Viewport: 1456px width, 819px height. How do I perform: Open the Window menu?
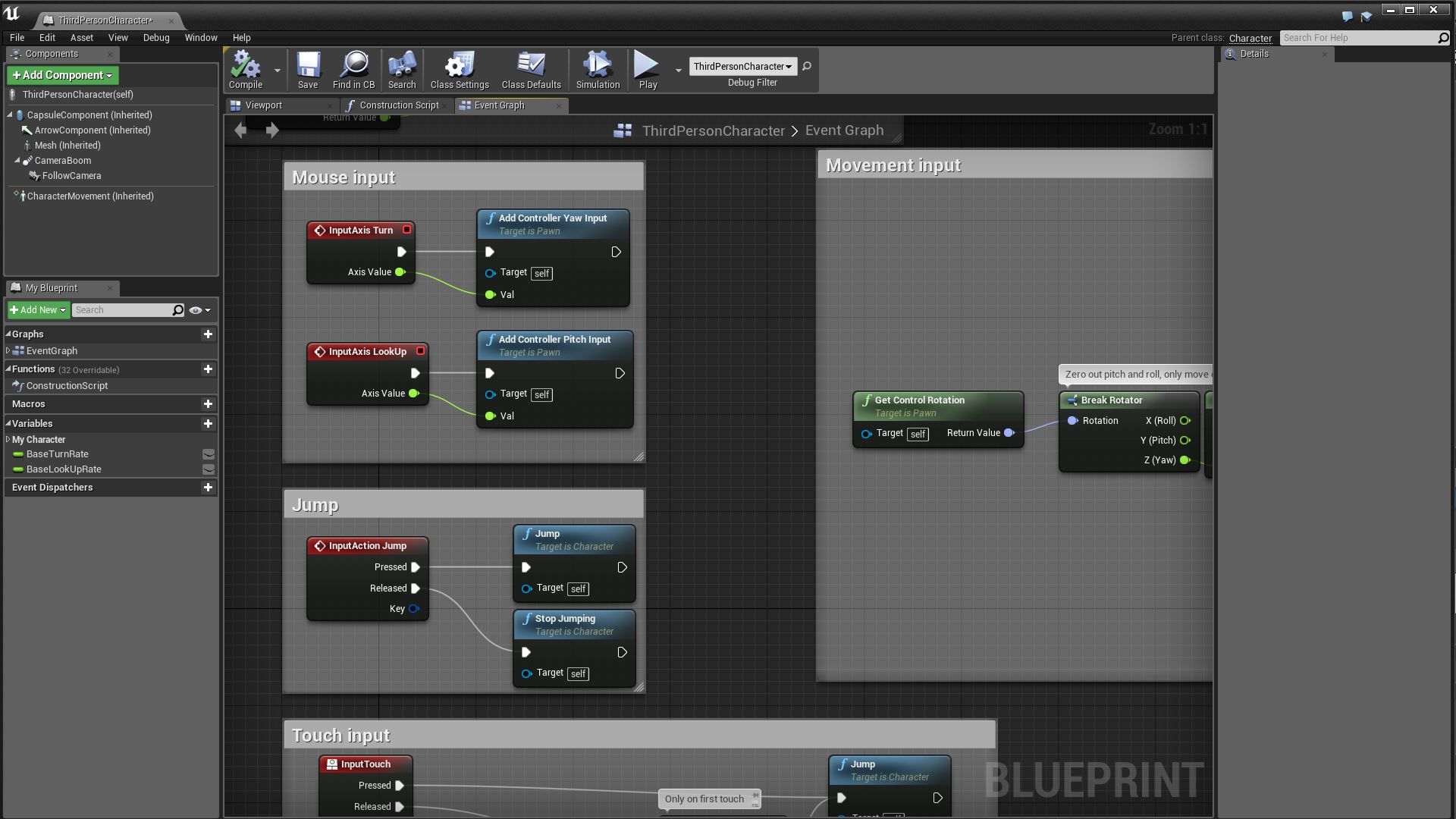pos(200,37)
